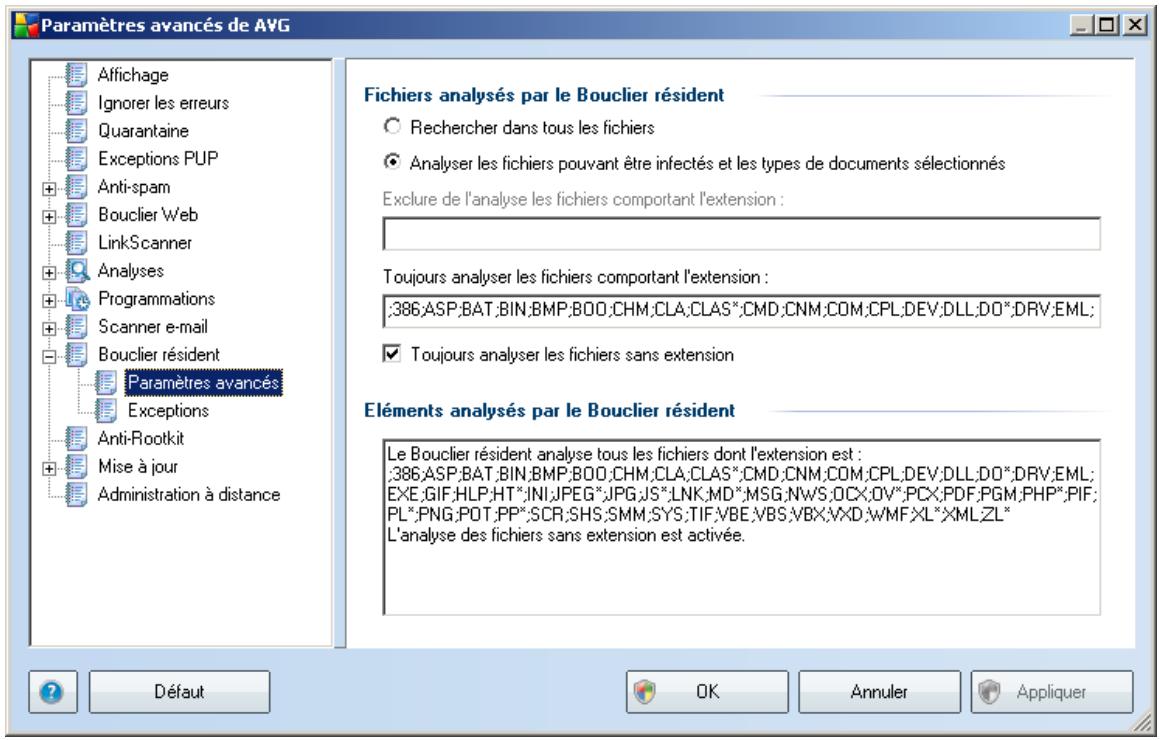Click Annuler to cancel changes
The height and width of the screenshot is (740, 1162).
tap(880, 692)
